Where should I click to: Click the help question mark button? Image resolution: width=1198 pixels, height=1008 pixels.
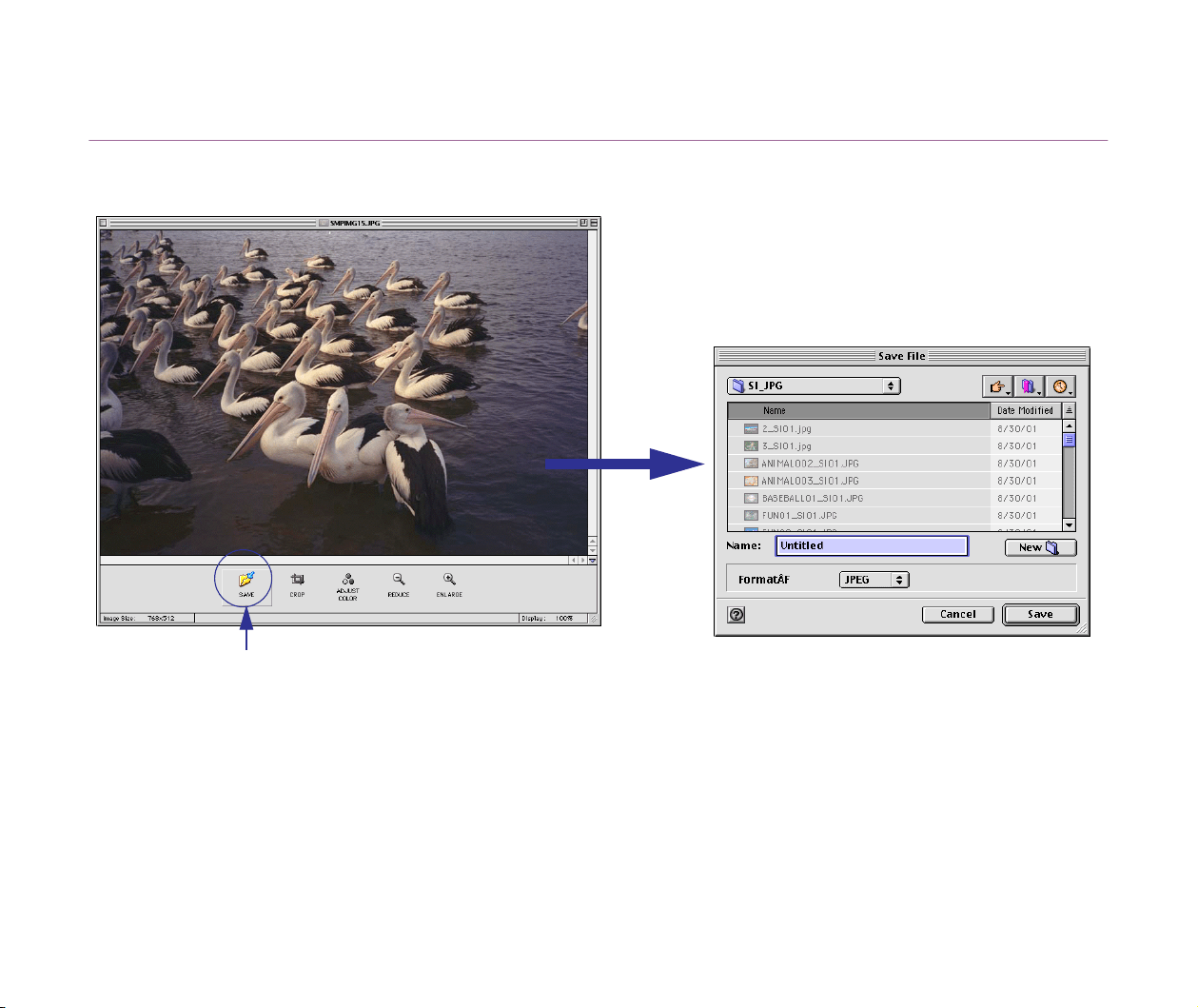[736, 615]
